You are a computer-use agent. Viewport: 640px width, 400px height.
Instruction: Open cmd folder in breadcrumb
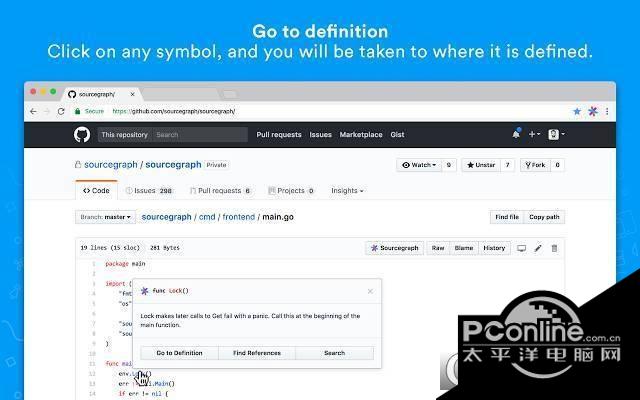[207, 217]
